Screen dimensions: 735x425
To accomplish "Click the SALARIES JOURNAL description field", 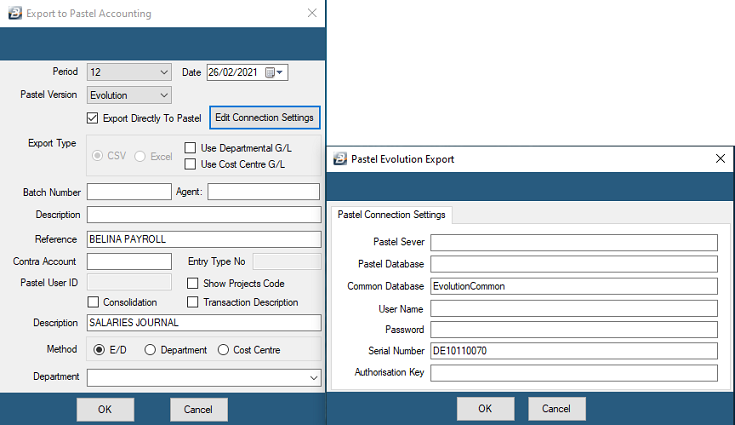I will click(204, 322).
